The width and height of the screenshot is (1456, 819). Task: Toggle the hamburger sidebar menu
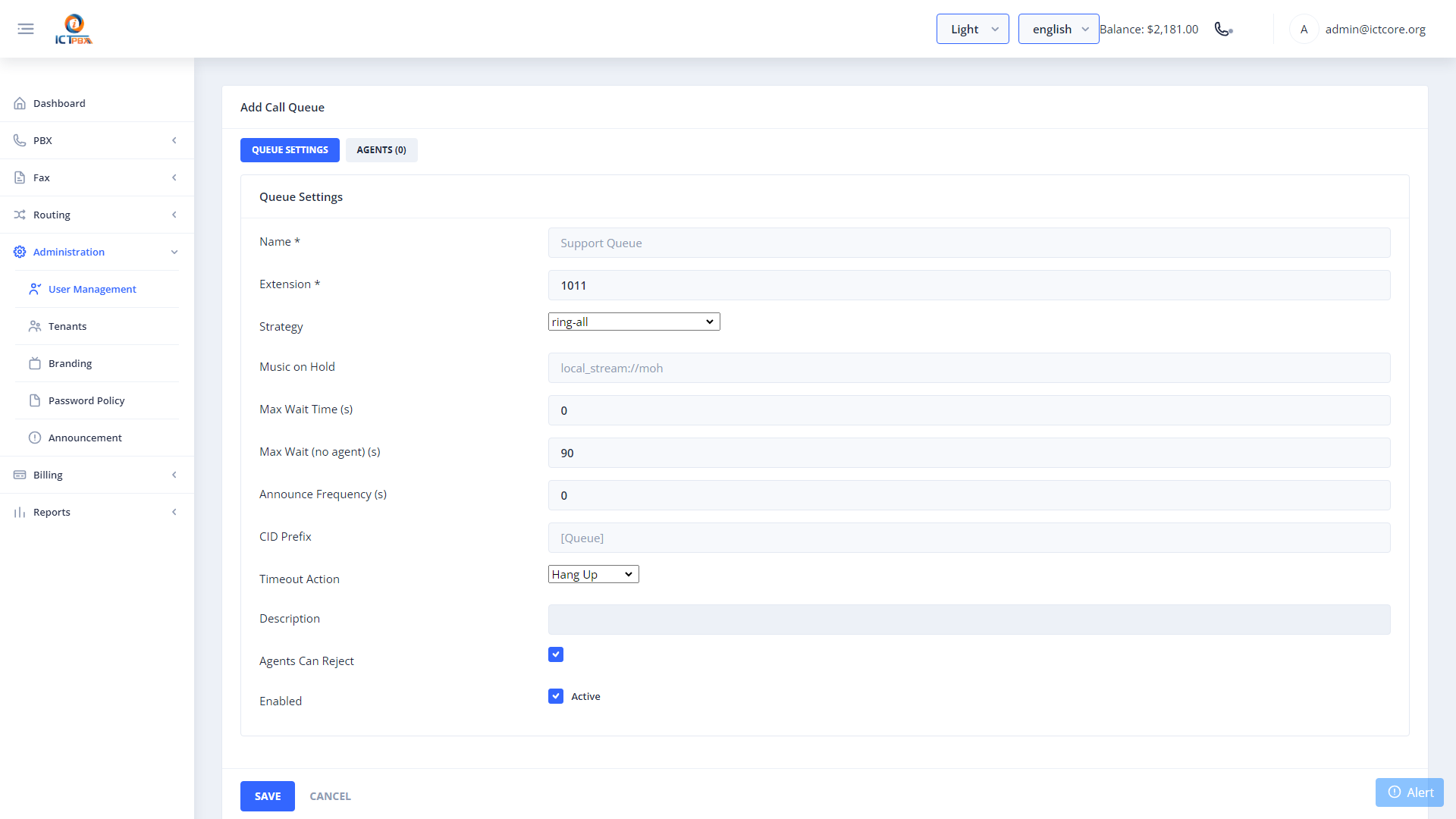tap(26, 29)
